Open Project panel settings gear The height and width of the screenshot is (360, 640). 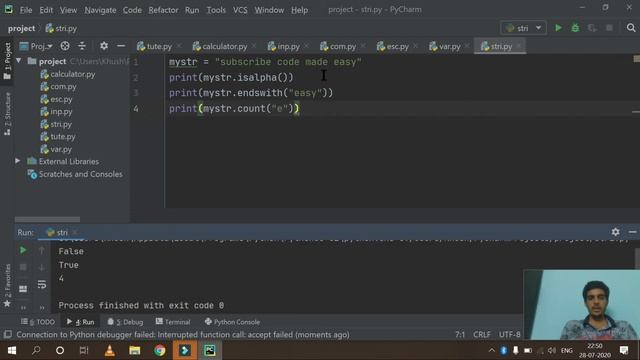104,46
